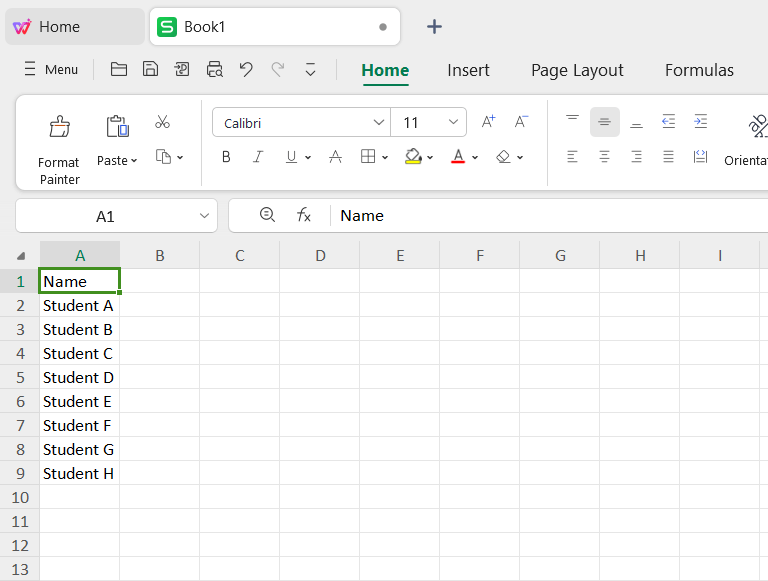The image size is (768, 581).
Task: Open the Page Layout tab
Action: 577,70
